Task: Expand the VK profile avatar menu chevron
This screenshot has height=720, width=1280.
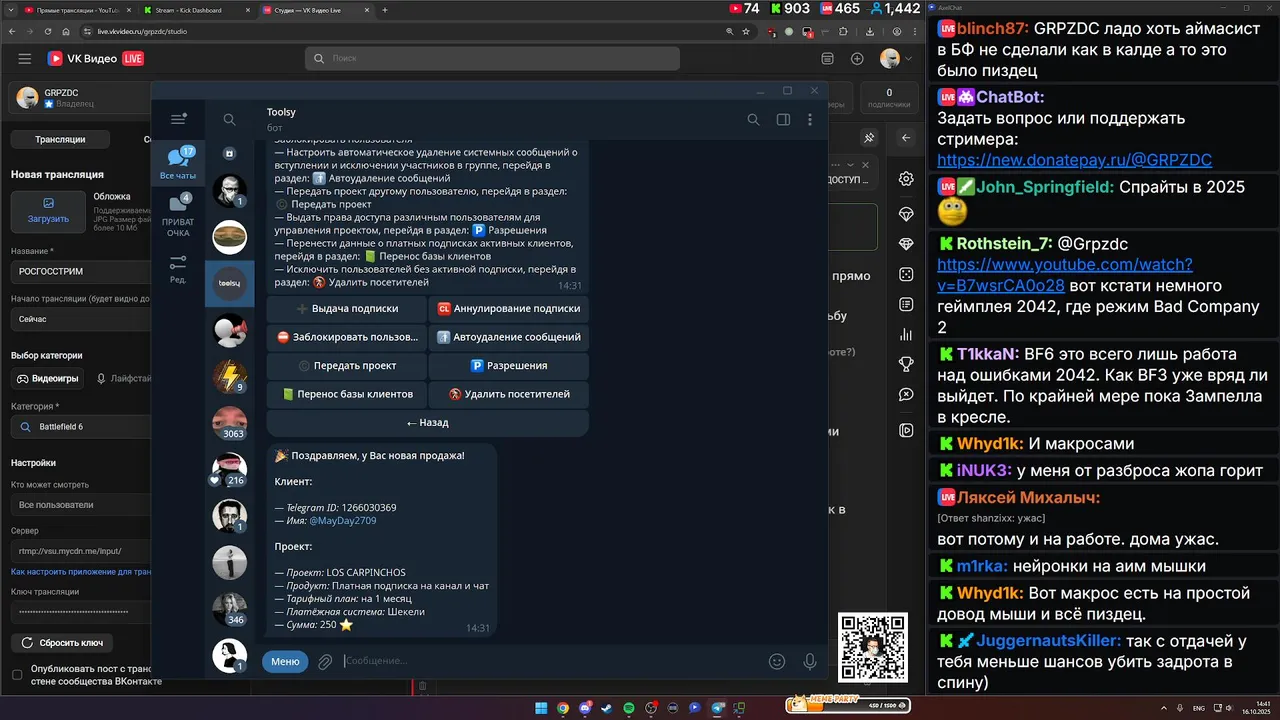Action: [x=907, y=59]
